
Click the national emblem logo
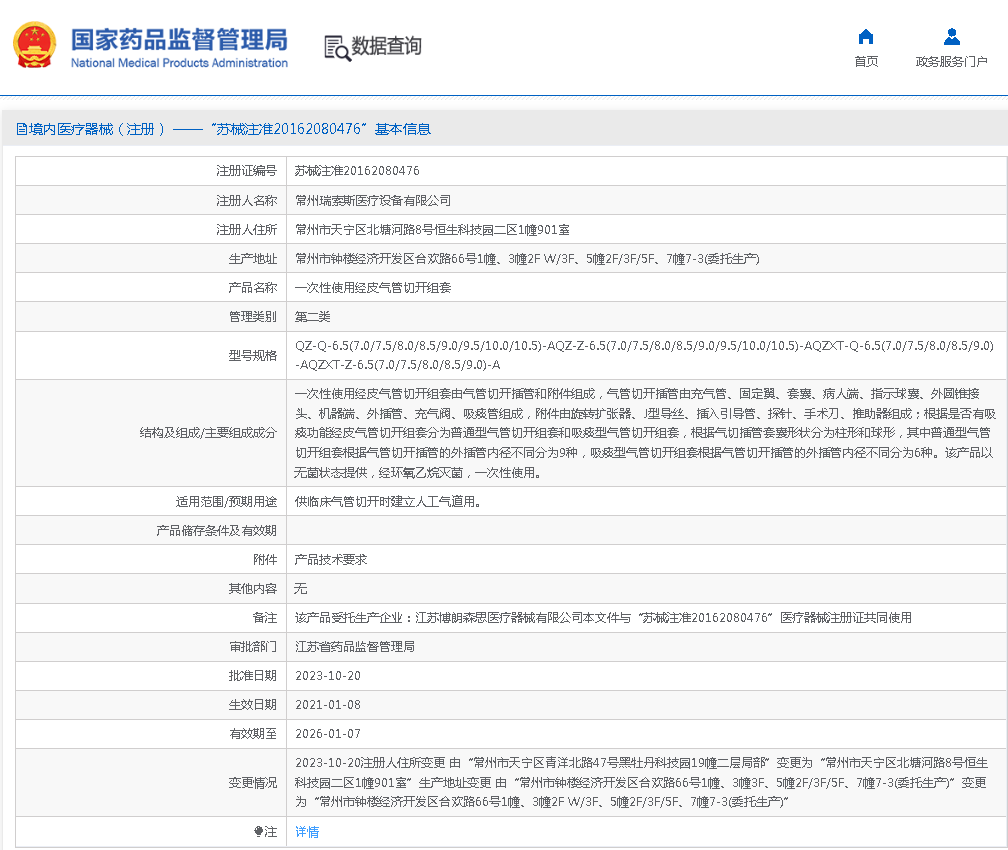click(x=35, y=46)
